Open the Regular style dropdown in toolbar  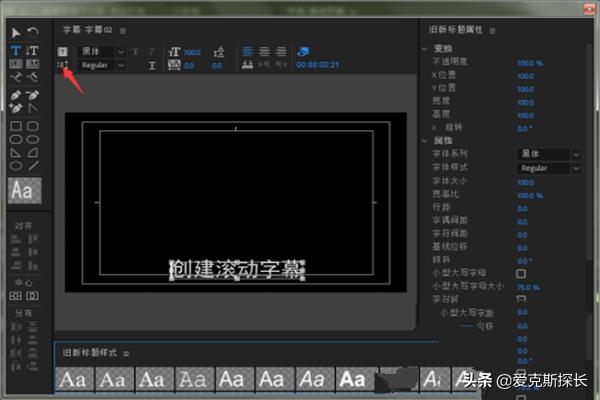102,65
